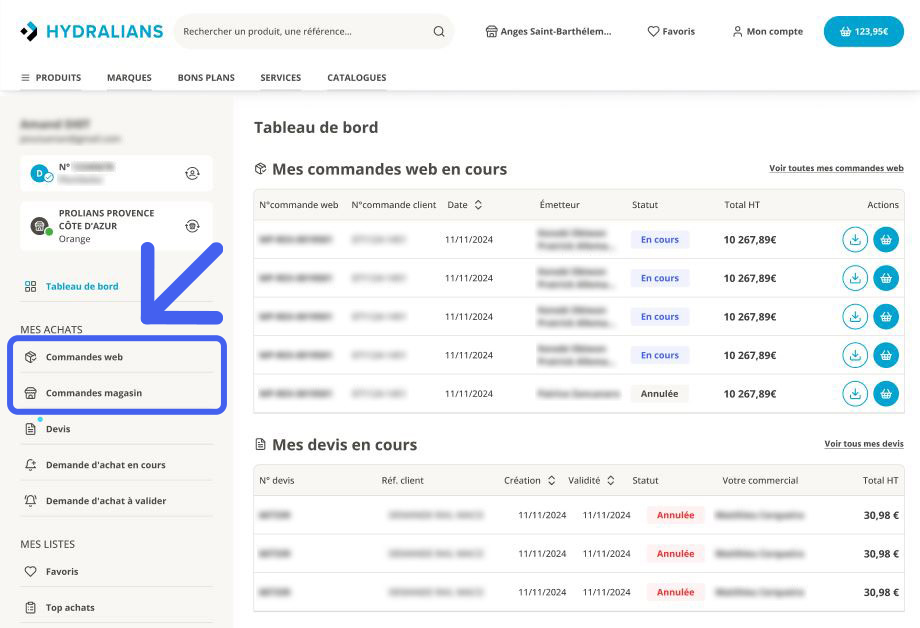
Task: Open Mon compte user menu
Action: tap(767, 31)
